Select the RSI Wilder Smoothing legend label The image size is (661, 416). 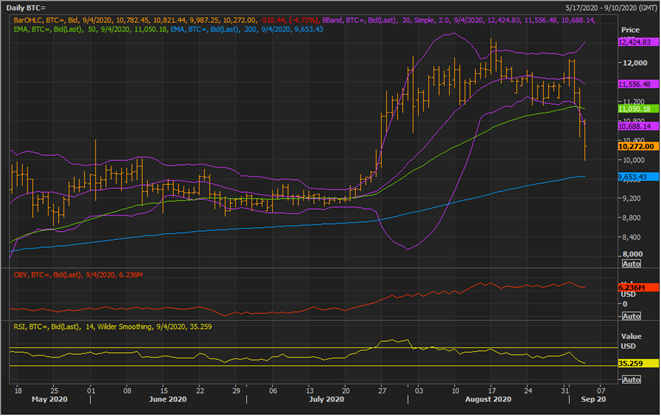point(113,327)
